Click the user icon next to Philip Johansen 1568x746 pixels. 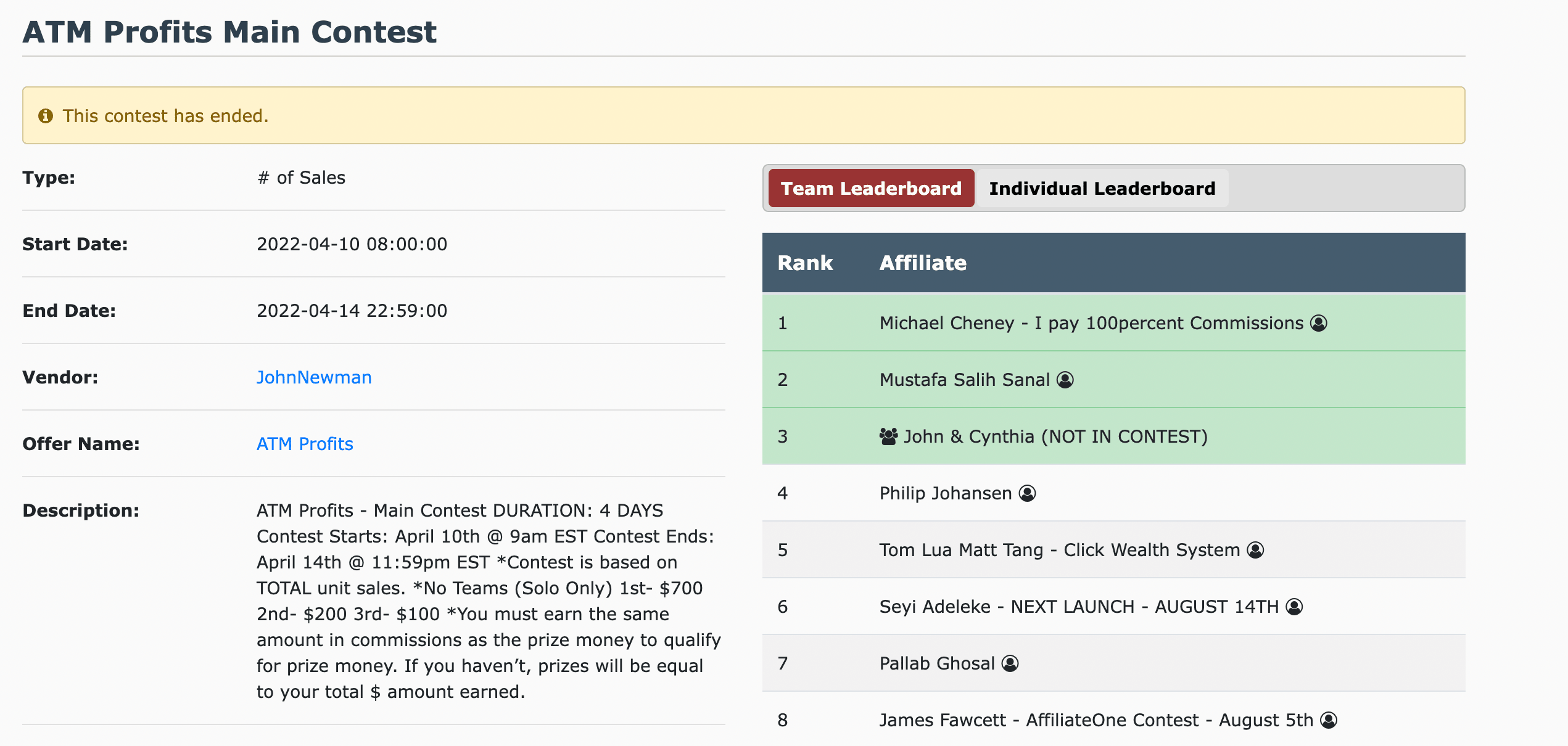point(1027,493)
